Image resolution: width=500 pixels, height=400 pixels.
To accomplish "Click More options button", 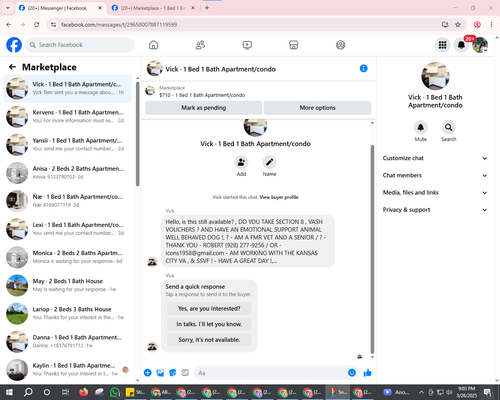I will [317, 108].
